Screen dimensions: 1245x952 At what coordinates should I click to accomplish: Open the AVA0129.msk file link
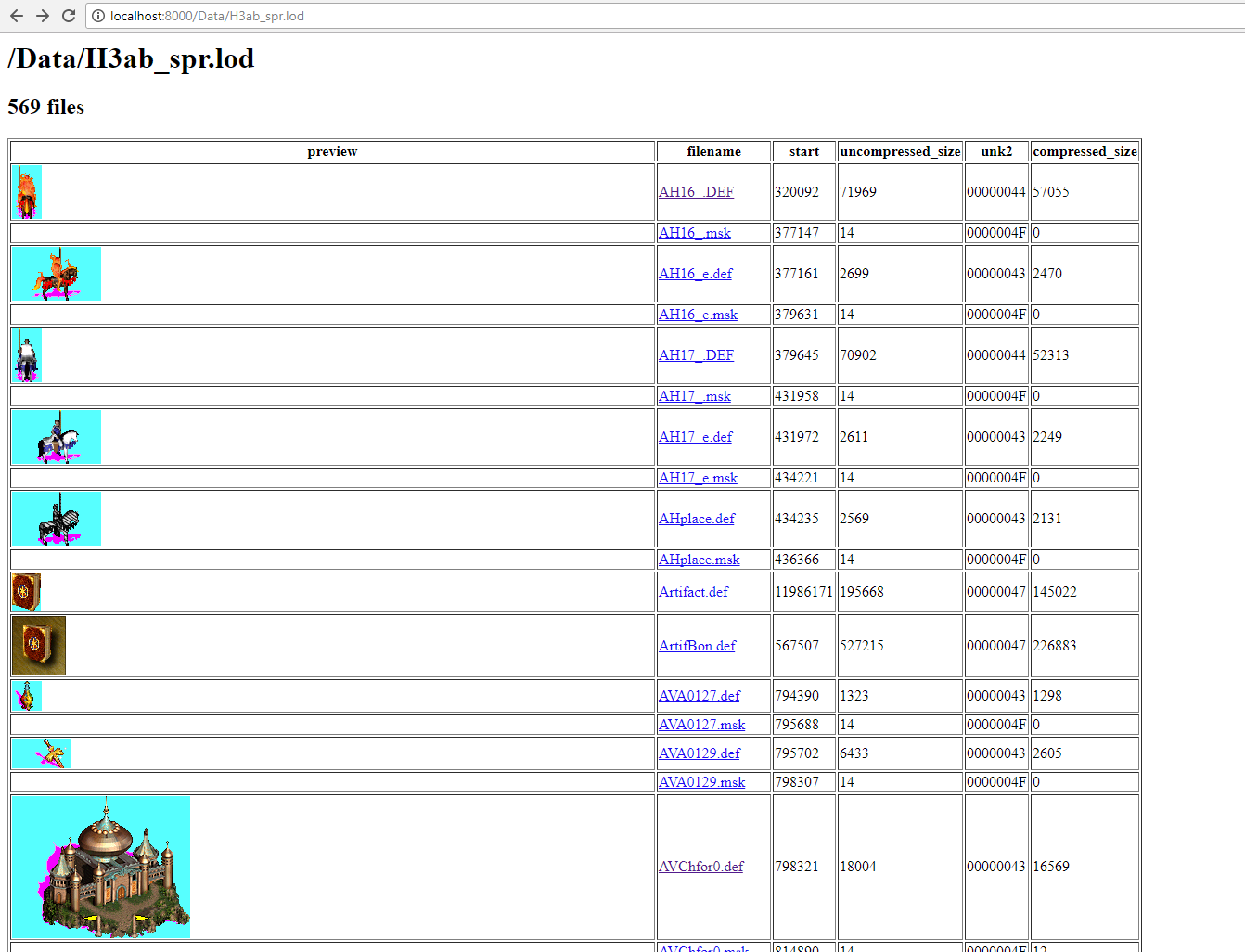pos(701,782)
